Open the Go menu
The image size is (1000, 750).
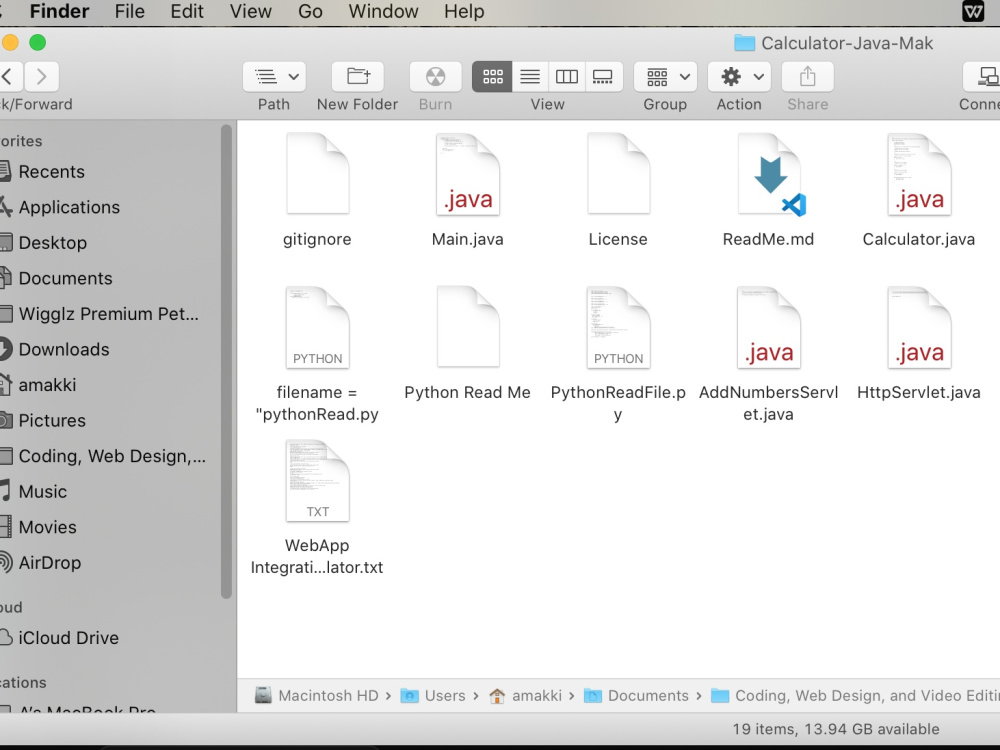coord(310,11)
